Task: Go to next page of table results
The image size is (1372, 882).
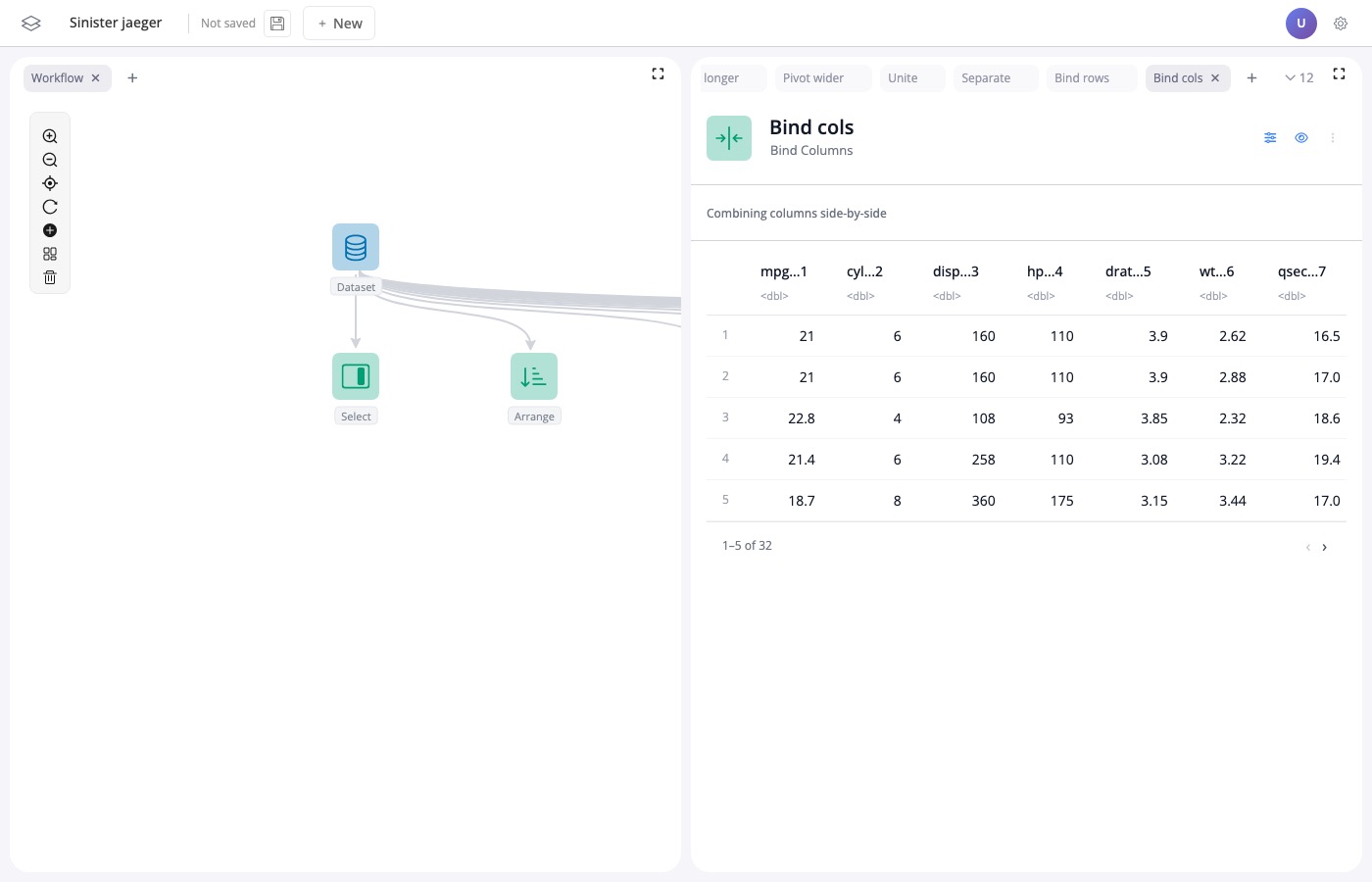Action: [x=1324, y=547]
